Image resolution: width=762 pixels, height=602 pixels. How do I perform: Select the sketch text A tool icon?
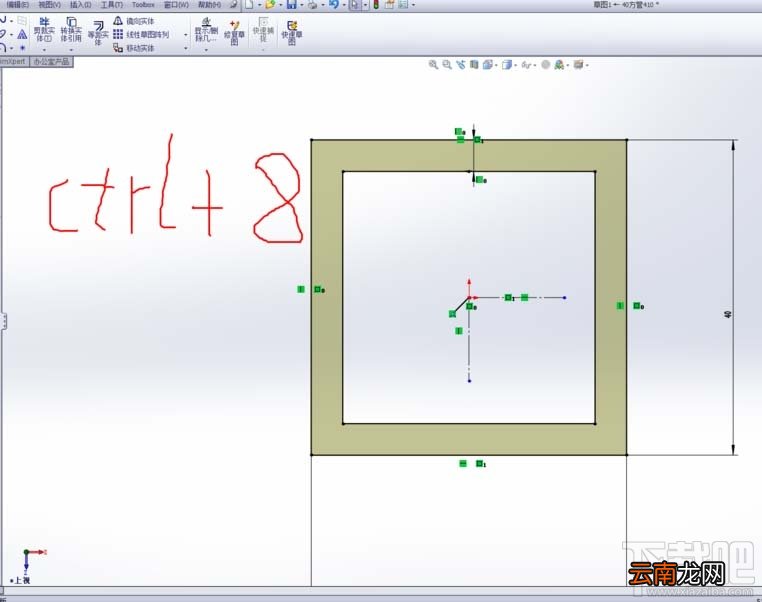[x=22, y=34]
